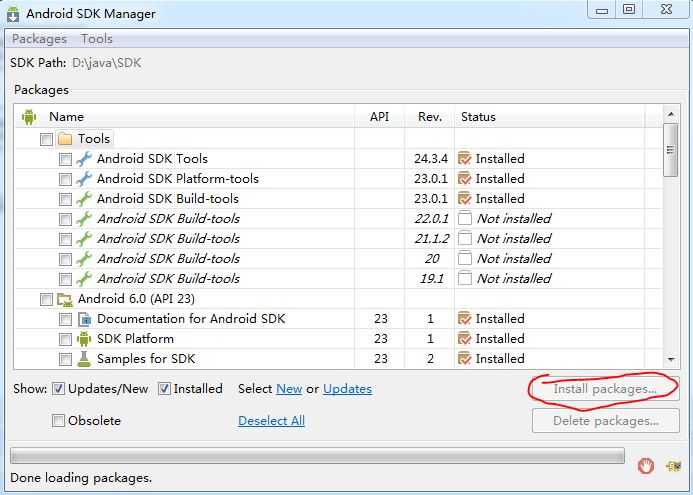
Task: Click installed status icon for SDK Platform
Action: [465, 339]
